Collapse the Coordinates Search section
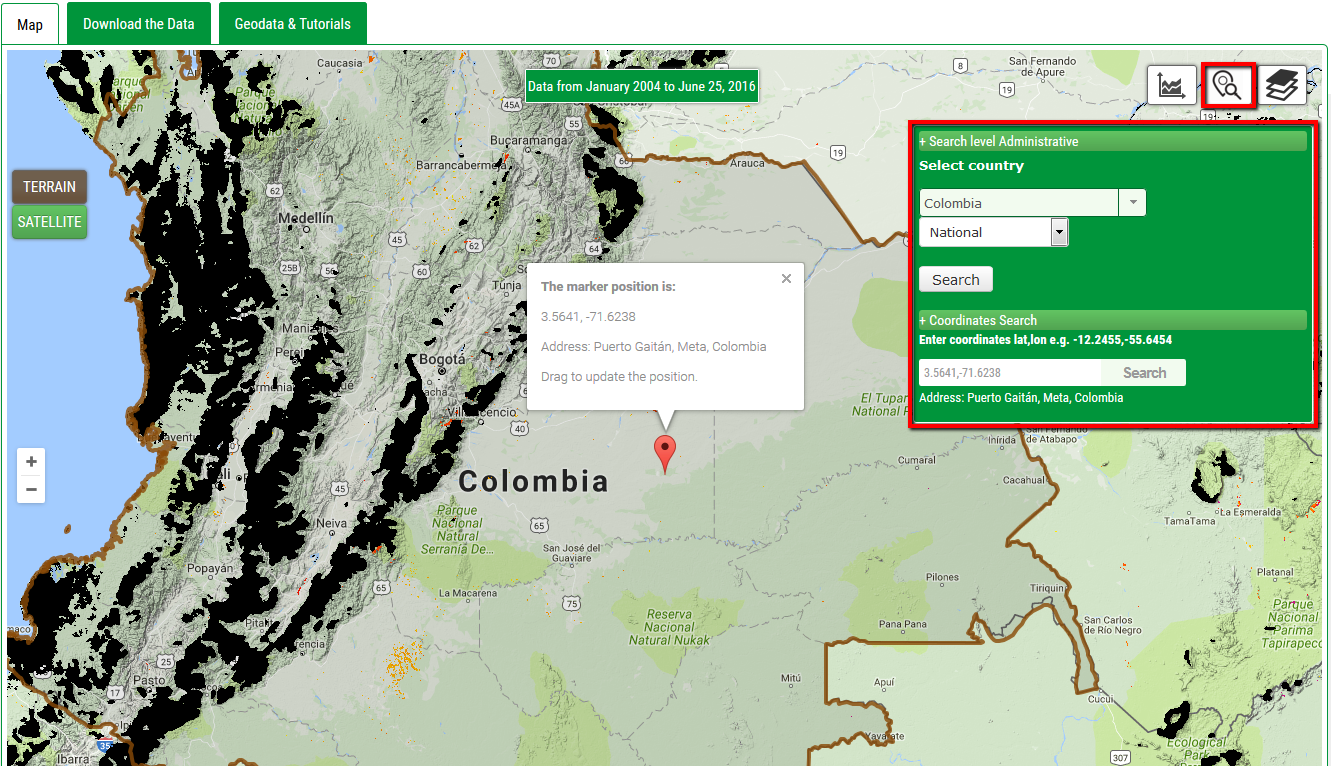Viewport: 1331px width, 766px height. 1112,320
